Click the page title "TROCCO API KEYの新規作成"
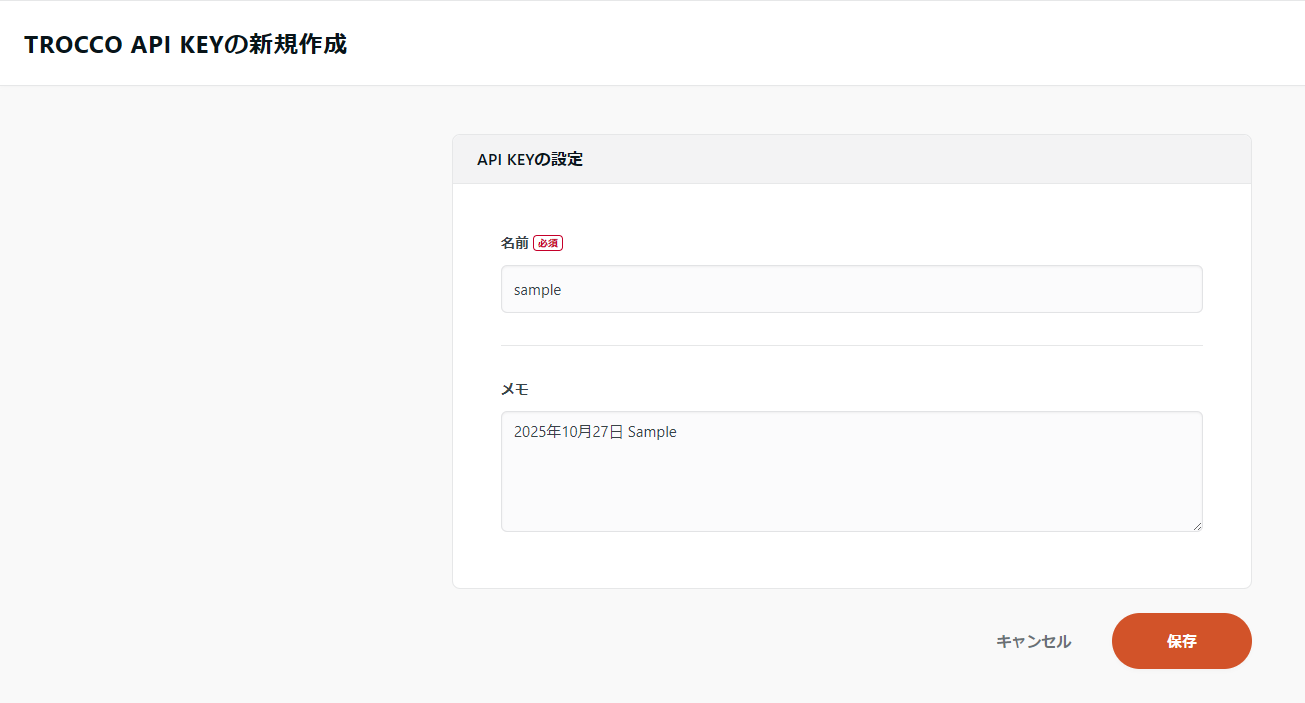Screen dimensions: 1305x703 tap(186, 44)
